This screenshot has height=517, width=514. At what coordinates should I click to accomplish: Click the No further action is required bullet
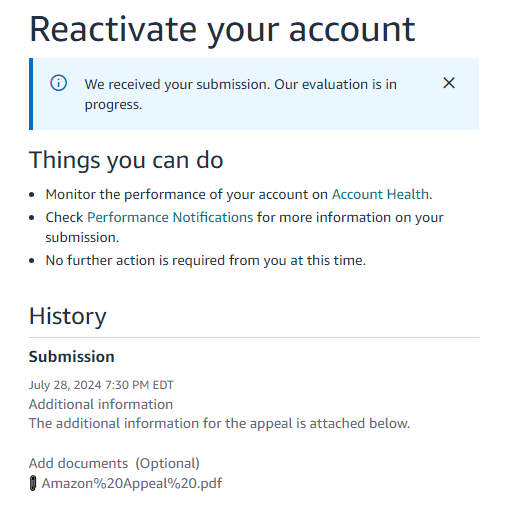click(206, 260)
